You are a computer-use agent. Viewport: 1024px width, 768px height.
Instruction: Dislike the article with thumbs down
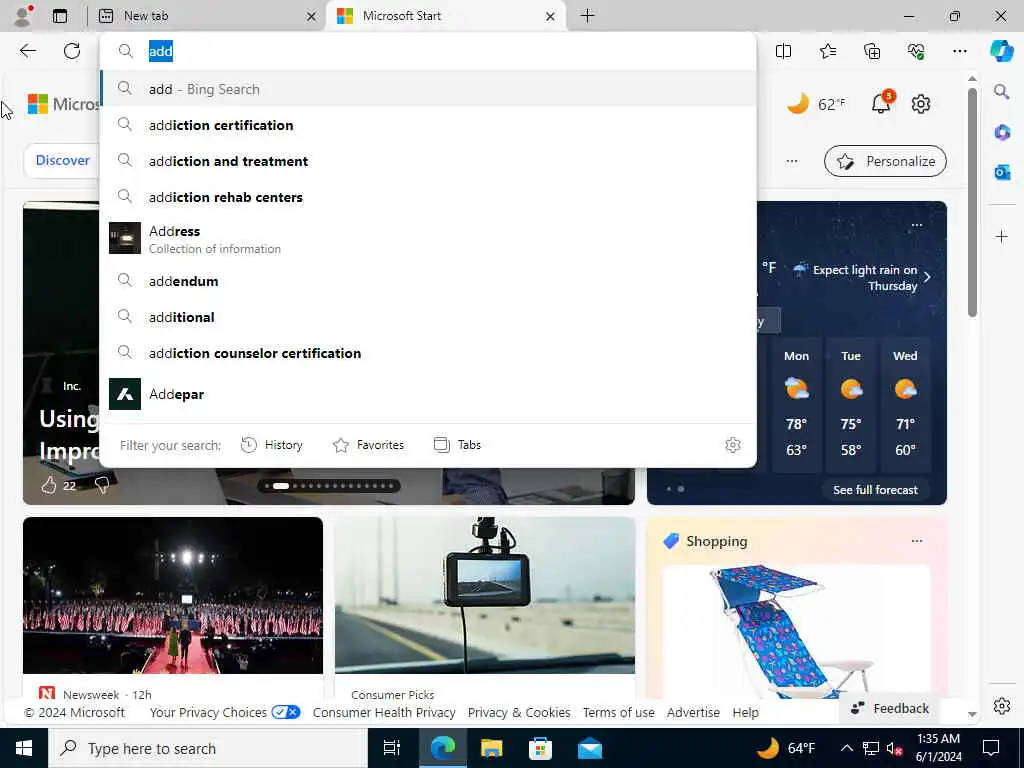click(101, 485)
